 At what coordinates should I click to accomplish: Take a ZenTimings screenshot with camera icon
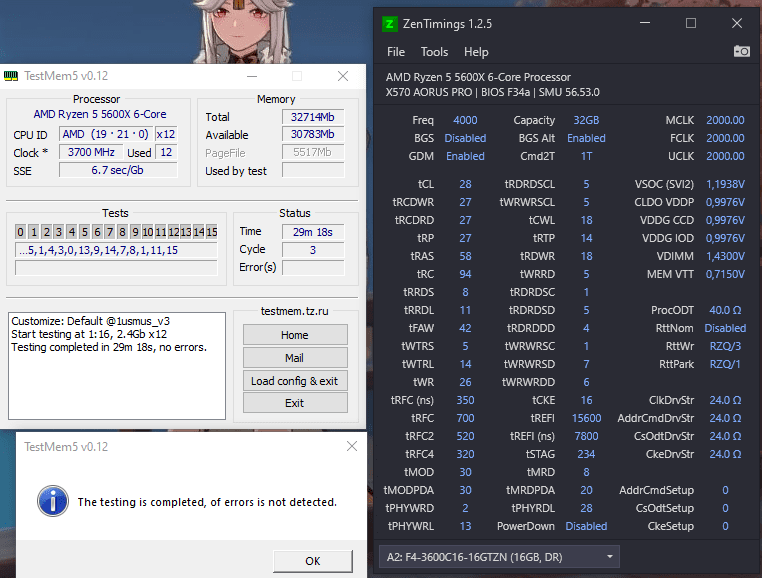[x=742, y=51]
